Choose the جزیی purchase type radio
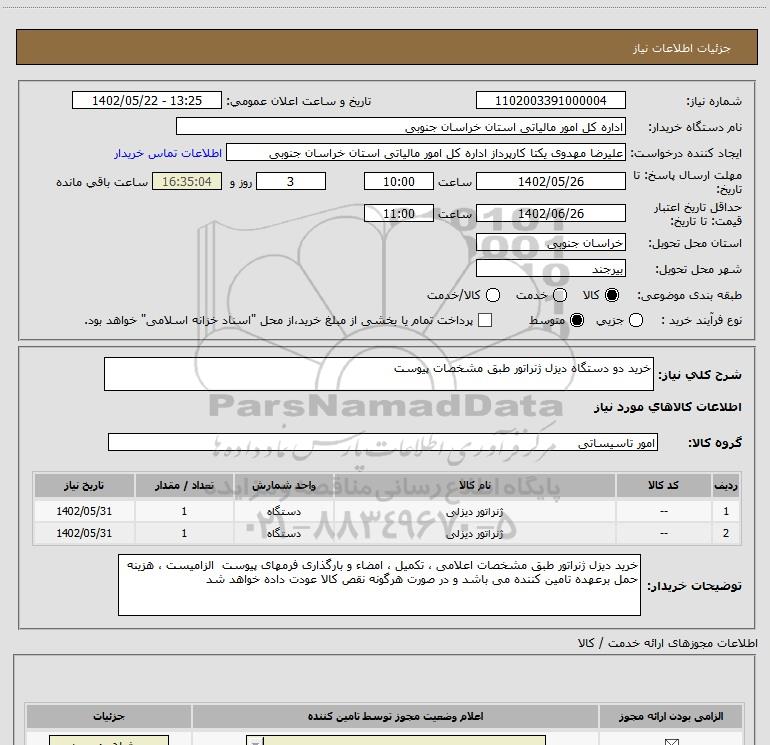770x745 pixels. point(635,320)
